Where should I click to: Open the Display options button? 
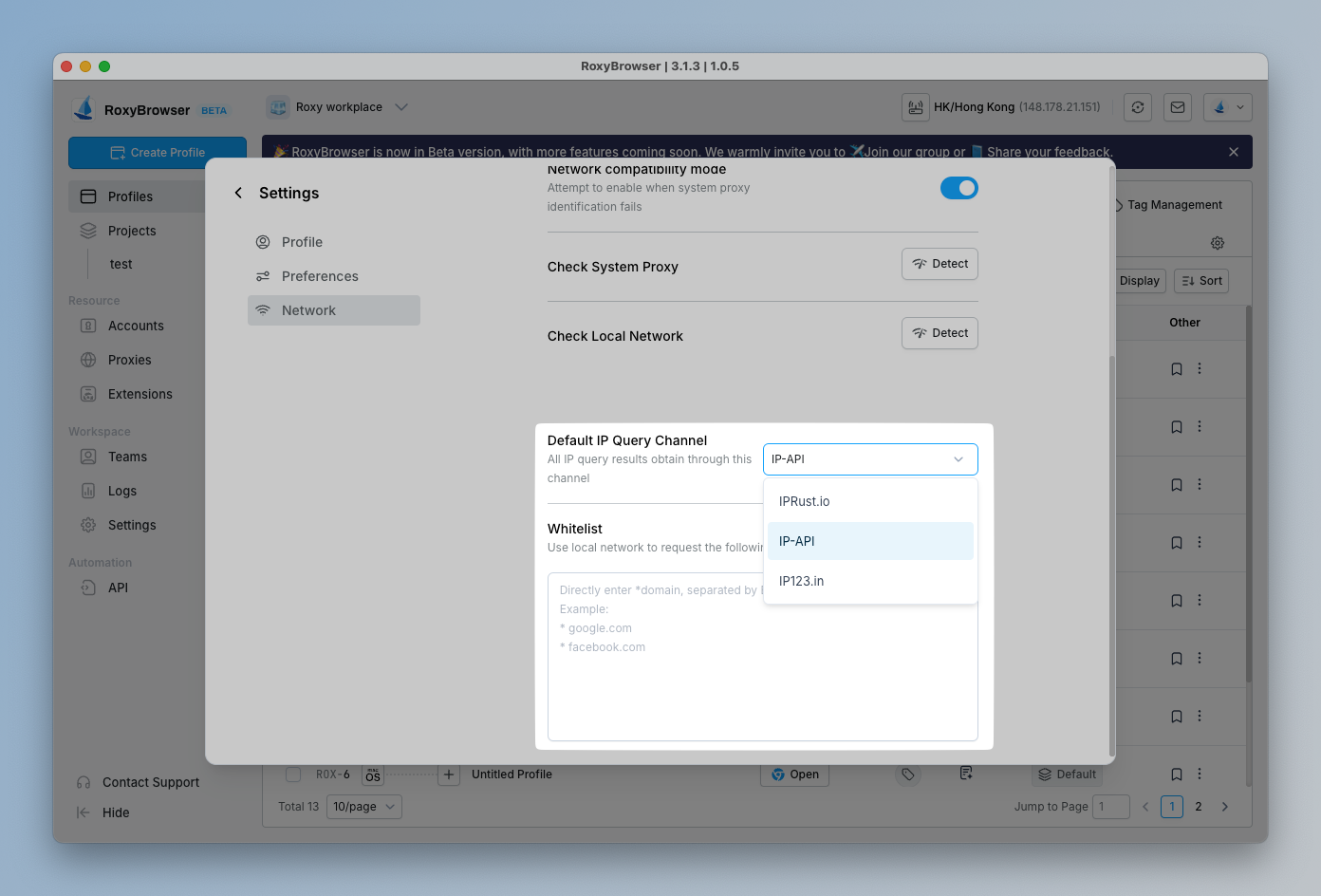[x=1139, y=281]
